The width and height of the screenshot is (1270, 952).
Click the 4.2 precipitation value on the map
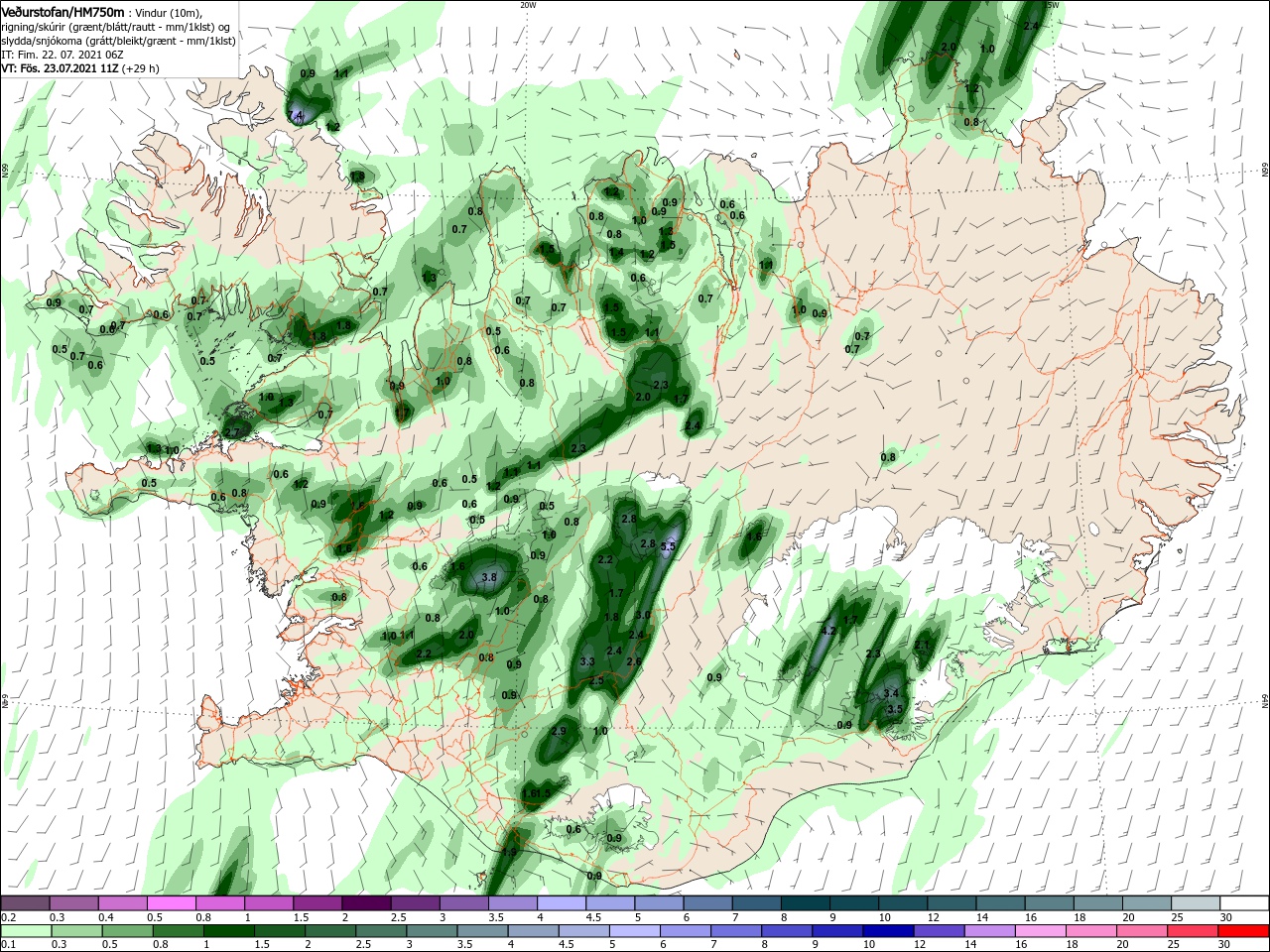point(829,630)
